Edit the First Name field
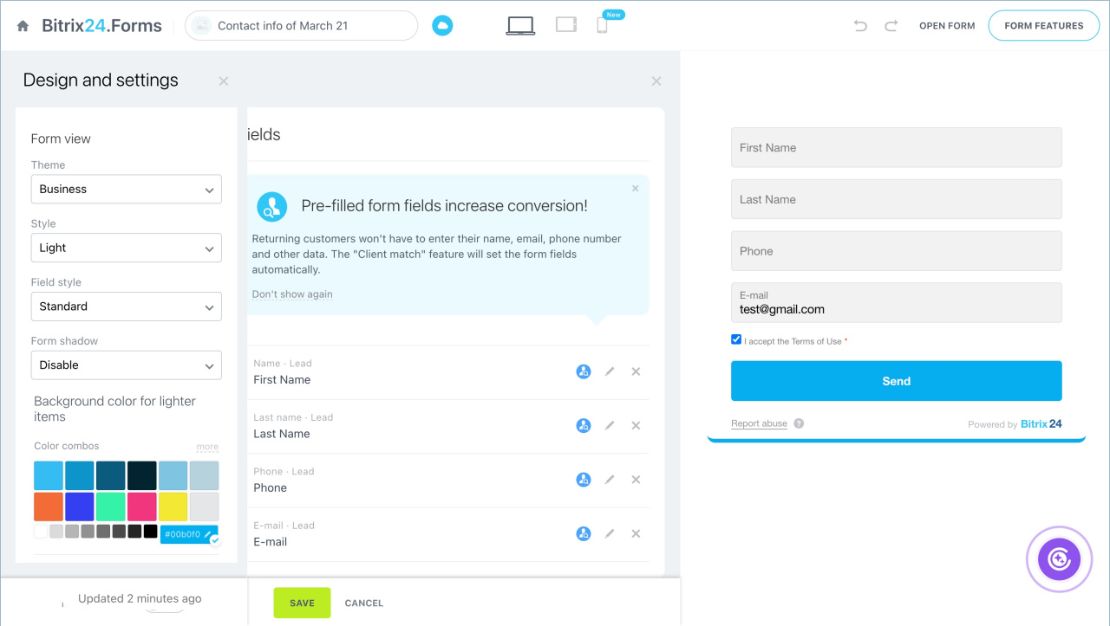The image size is (1110, 626). pyautogui.click(x=610, y=371)
